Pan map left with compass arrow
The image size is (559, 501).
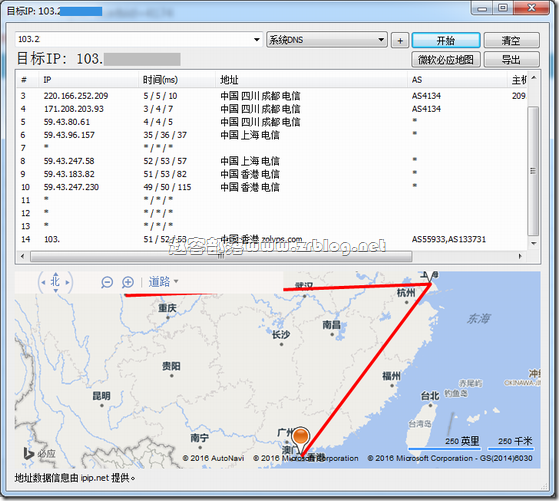pos(43,282)
